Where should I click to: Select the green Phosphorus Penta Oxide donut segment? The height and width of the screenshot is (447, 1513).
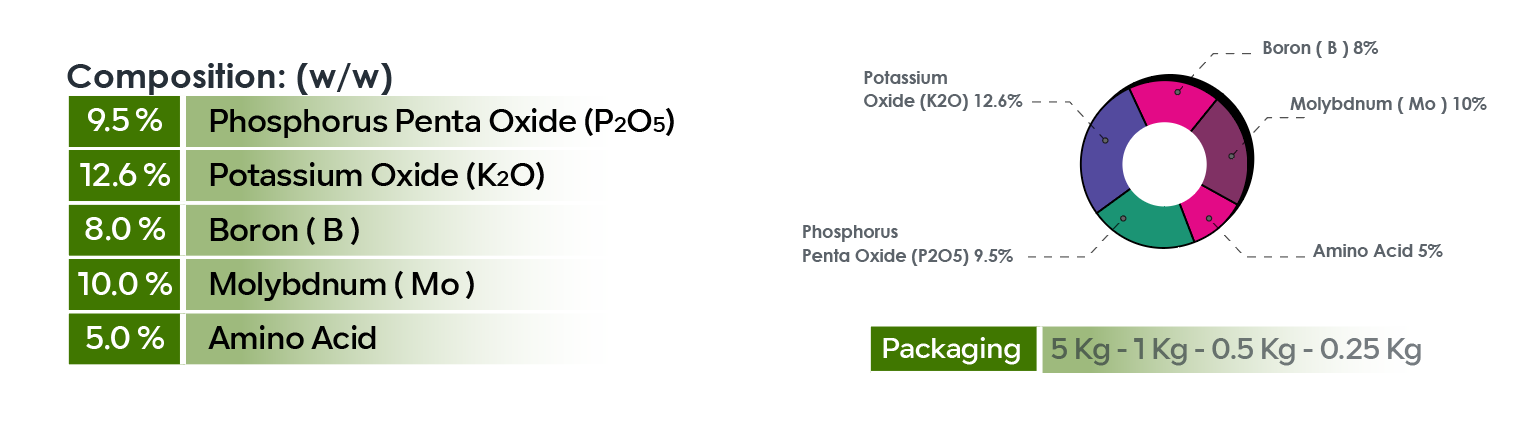[x=1141, y=223]
